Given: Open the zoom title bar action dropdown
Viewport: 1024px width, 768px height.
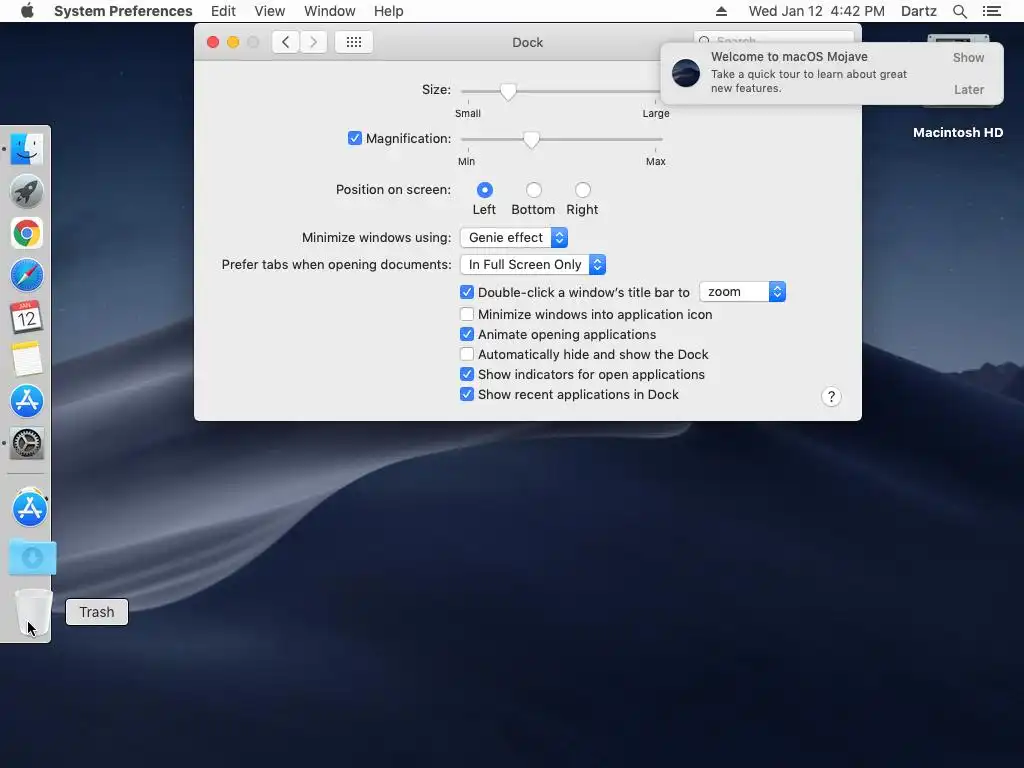Looking at the screenshot, I should point(743,292).
